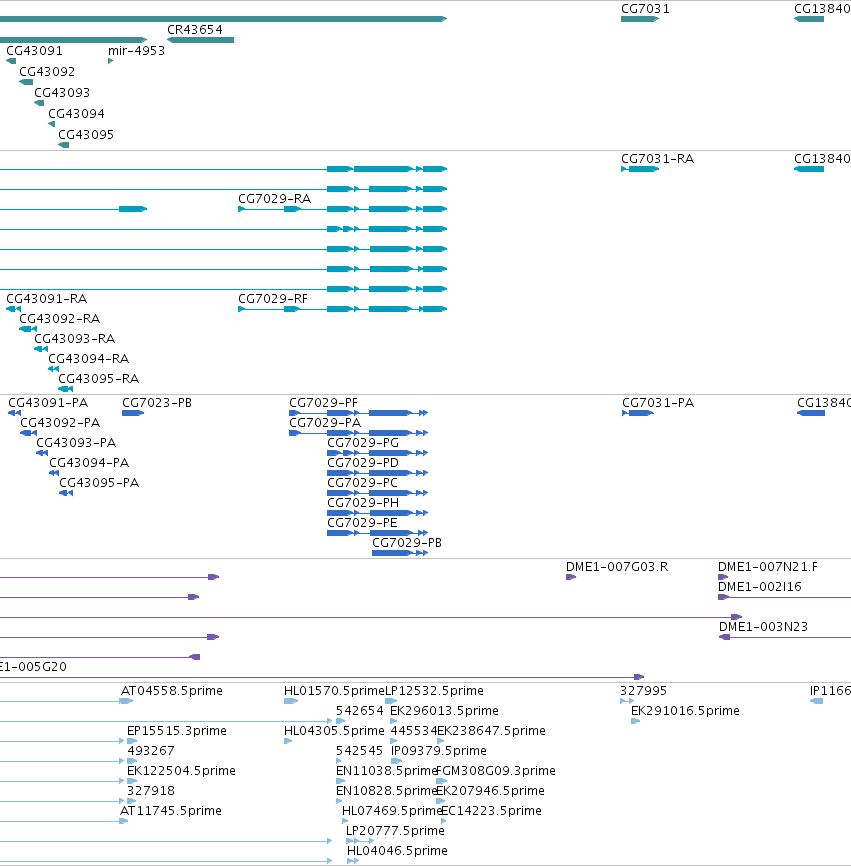Open the CG7031-PA CDS feature

(x=638, y=413)
